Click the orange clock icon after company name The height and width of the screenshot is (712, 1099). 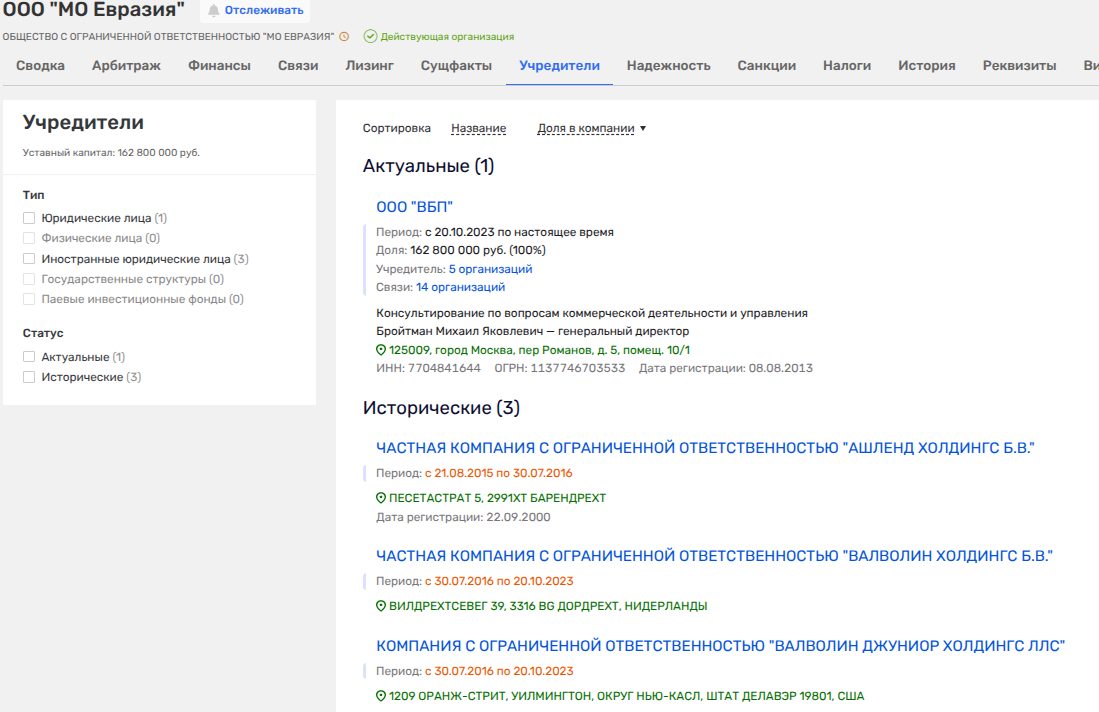(x=344, y=37)
